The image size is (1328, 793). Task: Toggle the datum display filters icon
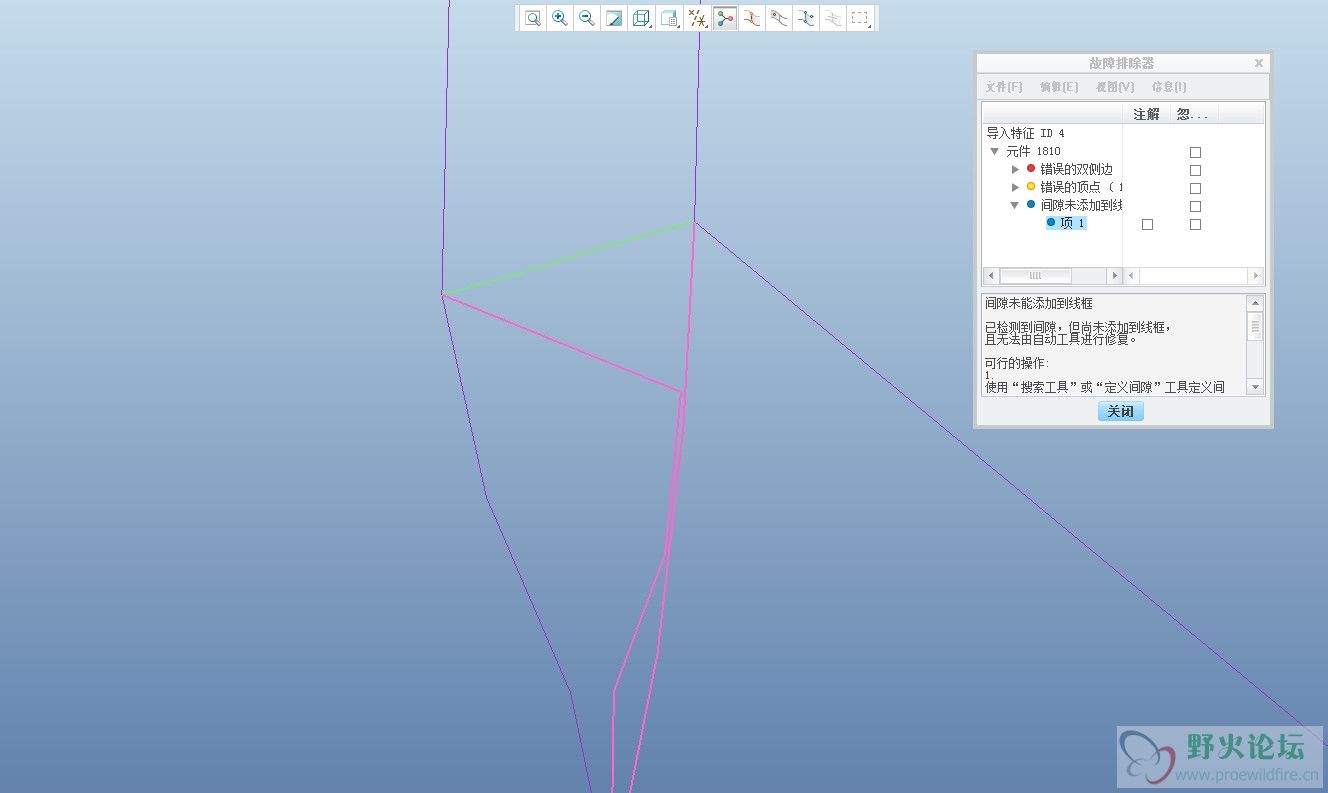click(698, 18)
